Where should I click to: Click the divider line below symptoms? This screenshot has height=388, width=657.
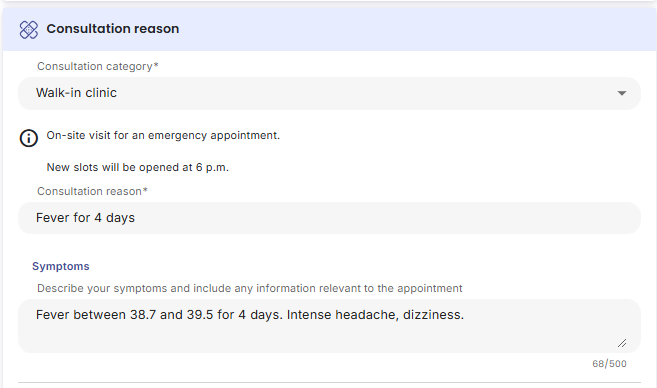[329, 382]
